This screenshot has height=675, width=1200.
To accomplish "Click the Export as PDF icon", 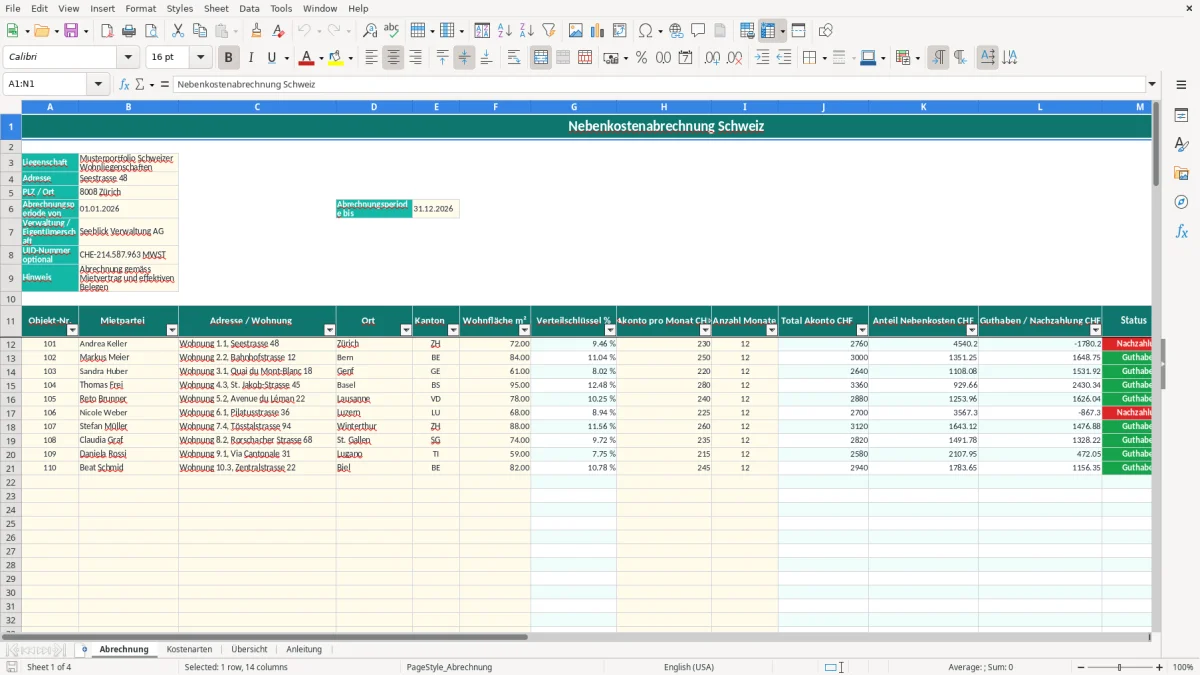I will point(107,31).
